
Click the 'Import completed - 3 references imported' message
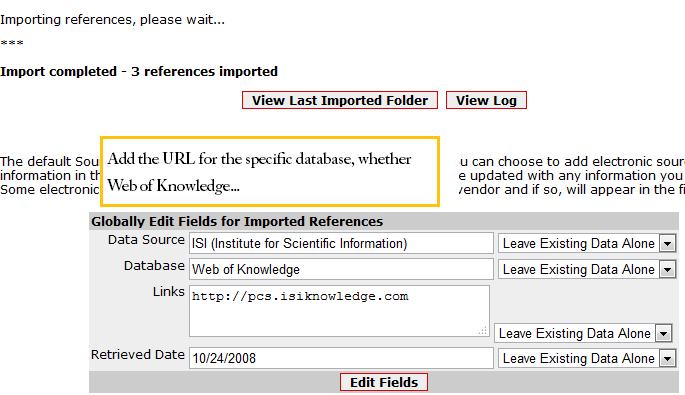(139, 71)
